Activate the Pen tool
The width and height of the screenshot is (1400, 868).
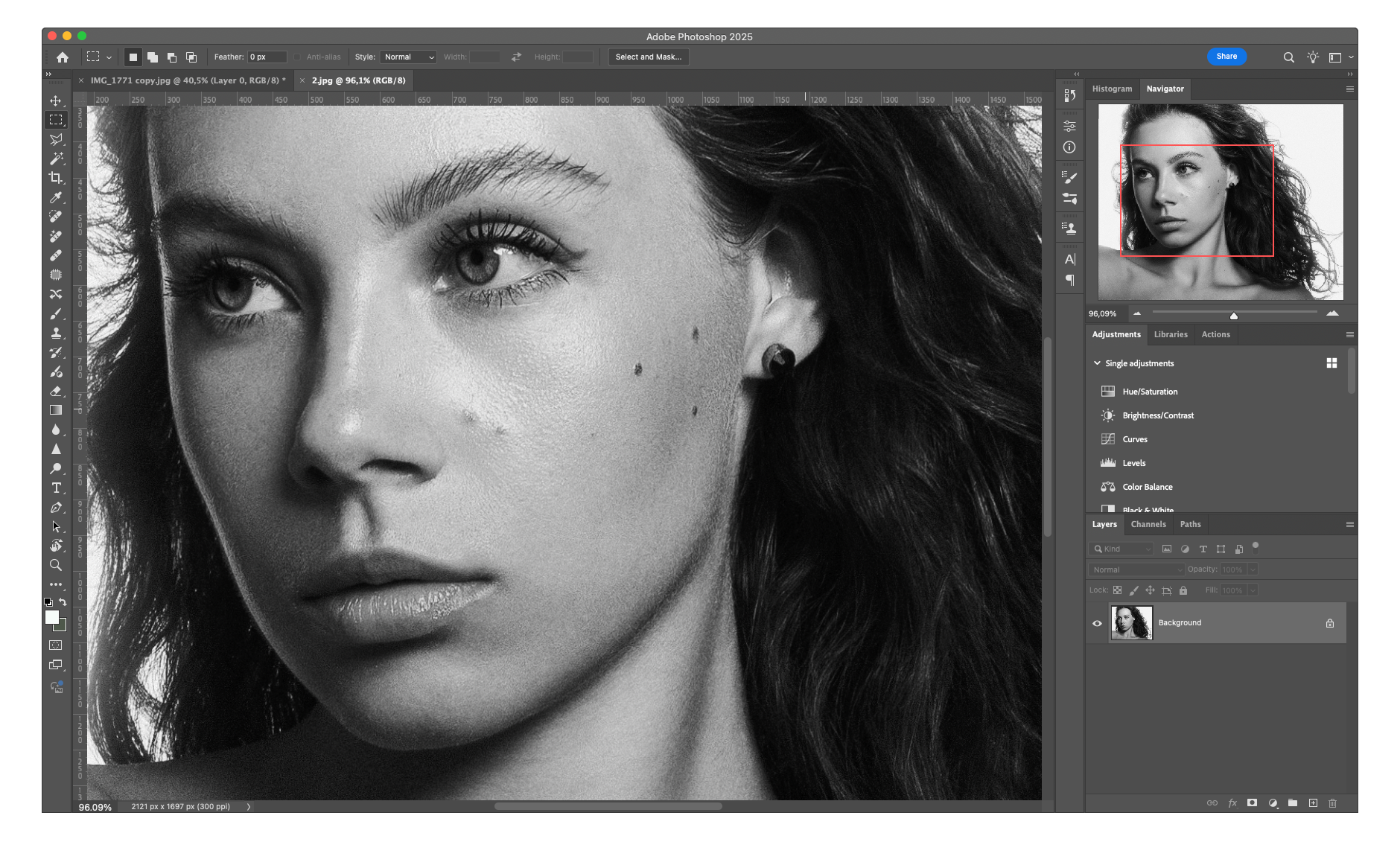click(56, 508)
